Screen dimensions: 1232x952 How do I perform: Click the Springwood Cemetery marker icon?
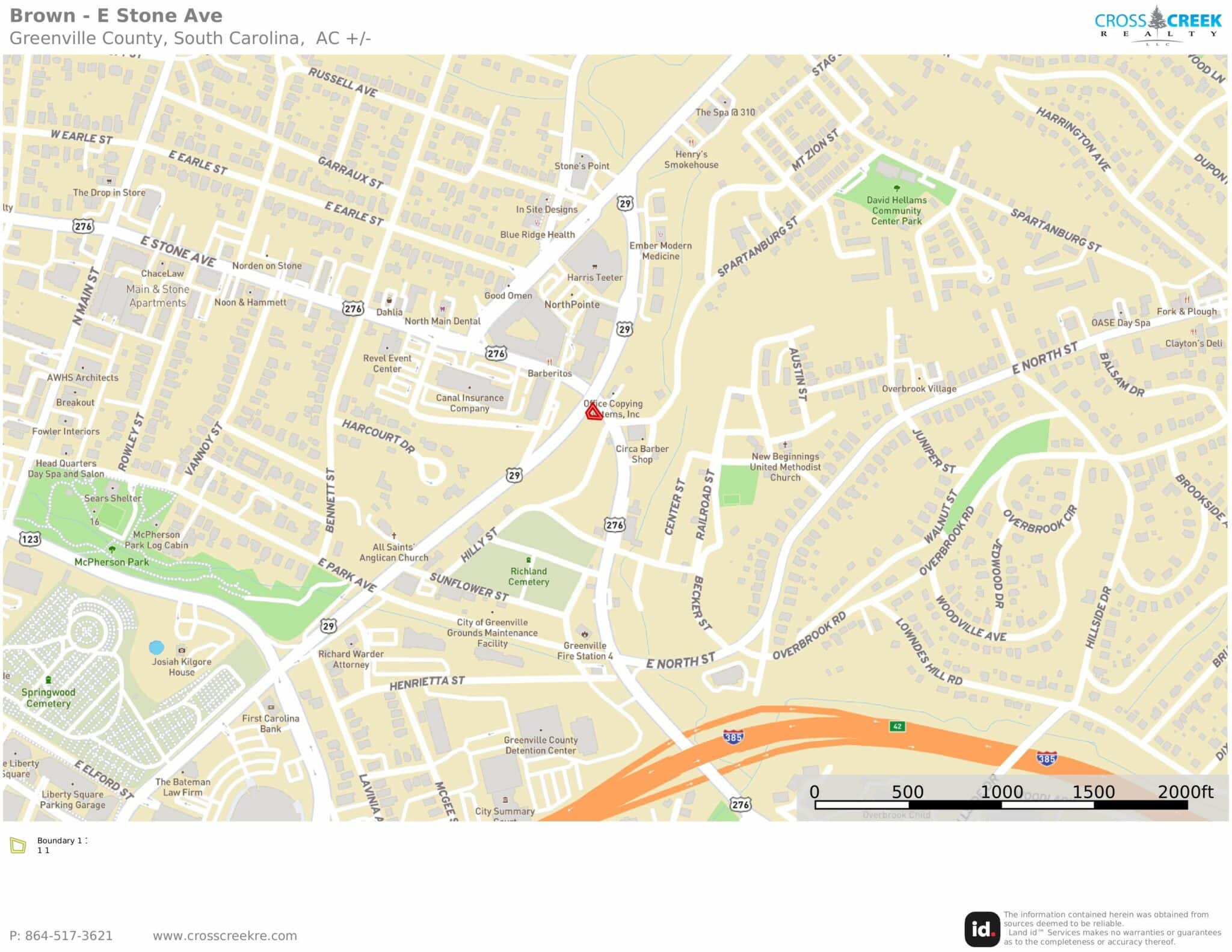49,680
